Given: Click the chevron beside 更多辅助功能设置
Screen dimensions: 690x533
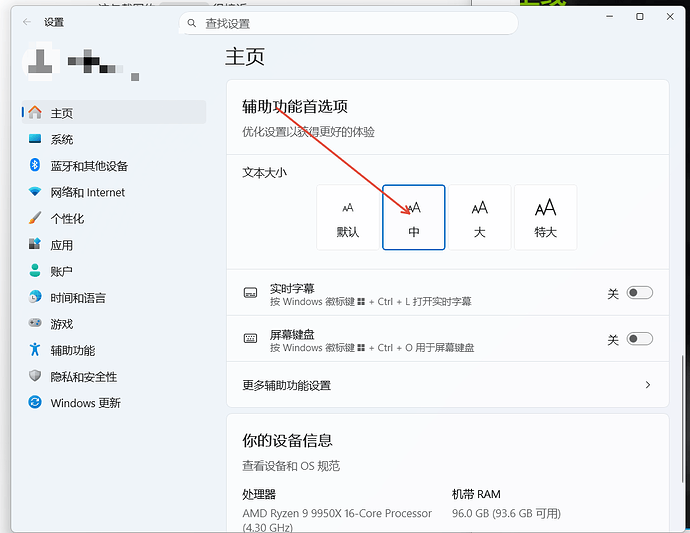Looking at the screenshot, I should tap(648, 385).
